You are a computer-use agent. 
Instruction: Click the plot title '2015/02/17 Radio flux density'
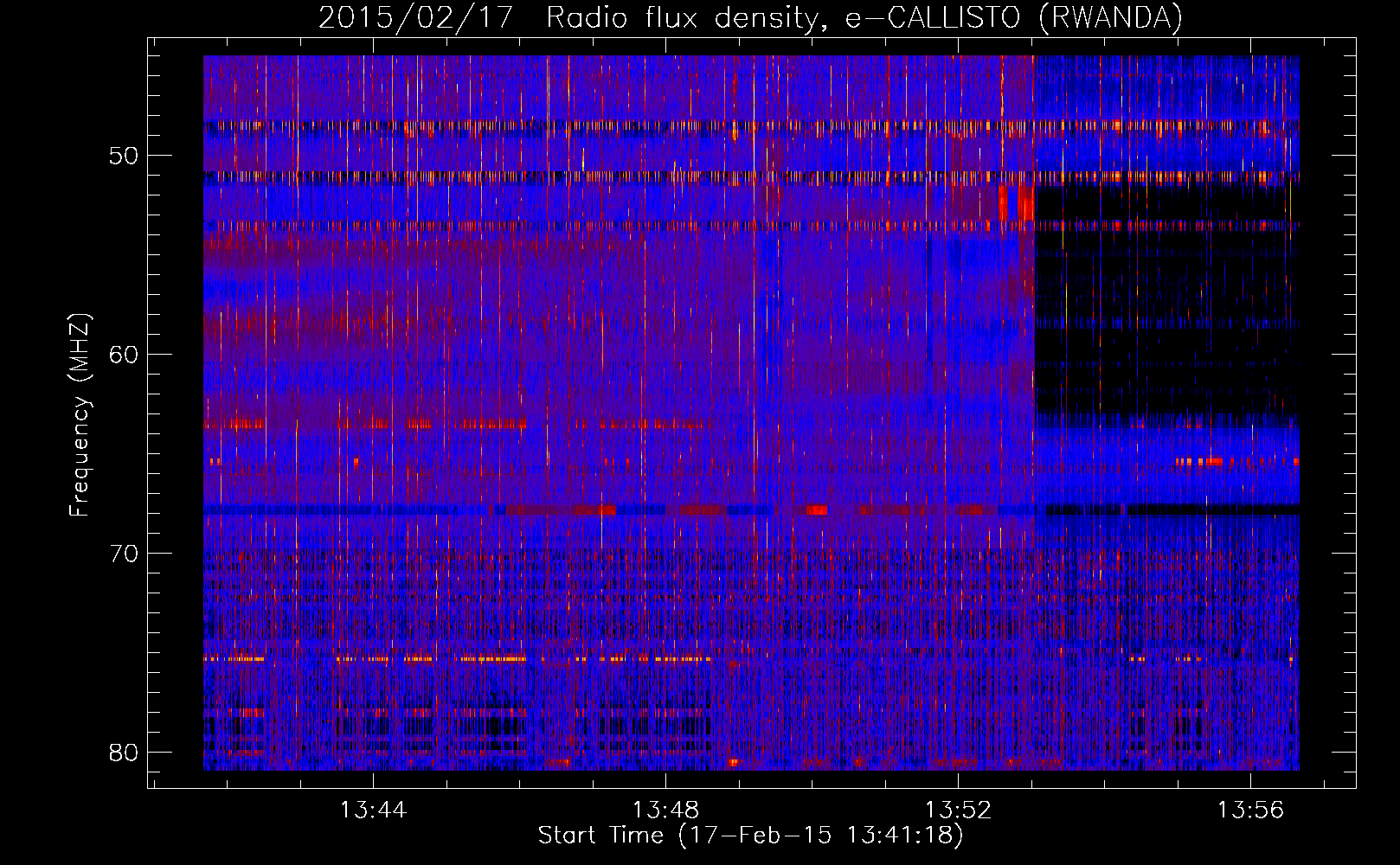coord(750,18)
